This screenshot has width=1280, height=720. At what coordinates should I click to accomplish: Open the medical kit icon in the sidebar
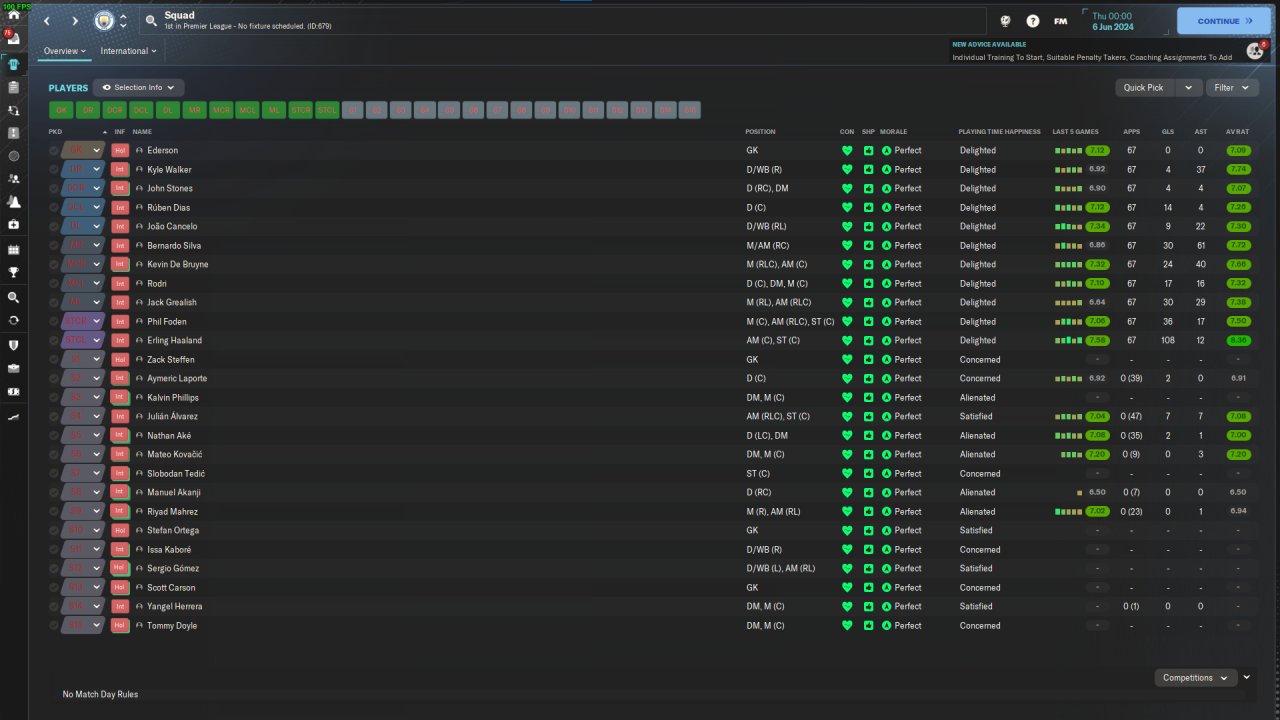(14, 225)
